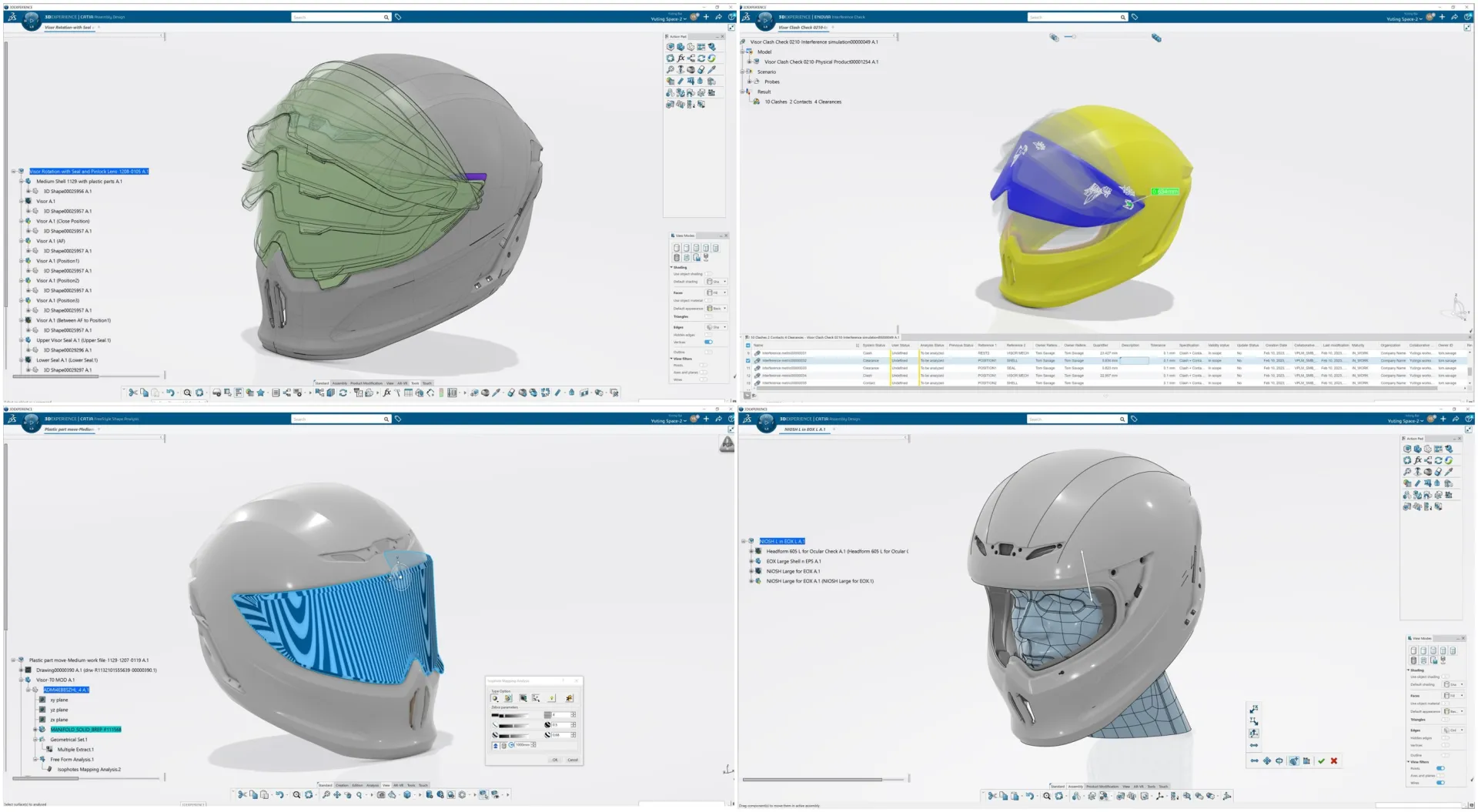This screenshot has width=1478, height=812.
Task: Click green check mark in NIOSH robot toolbar
Action: click(x=1321, y=761)
